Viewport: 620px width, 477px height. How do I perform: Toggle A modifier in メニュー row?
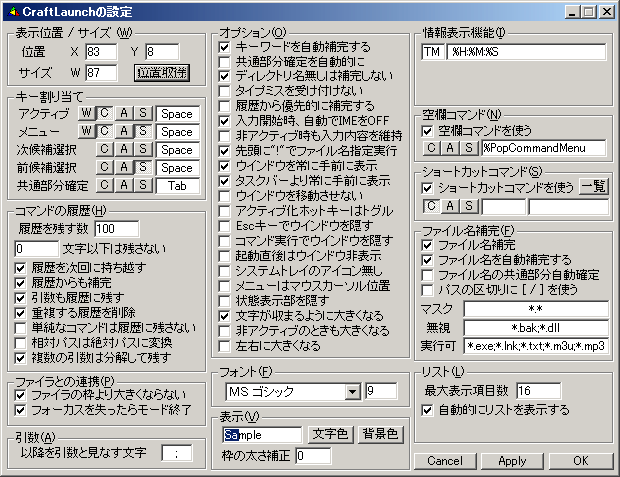[124, 131]
